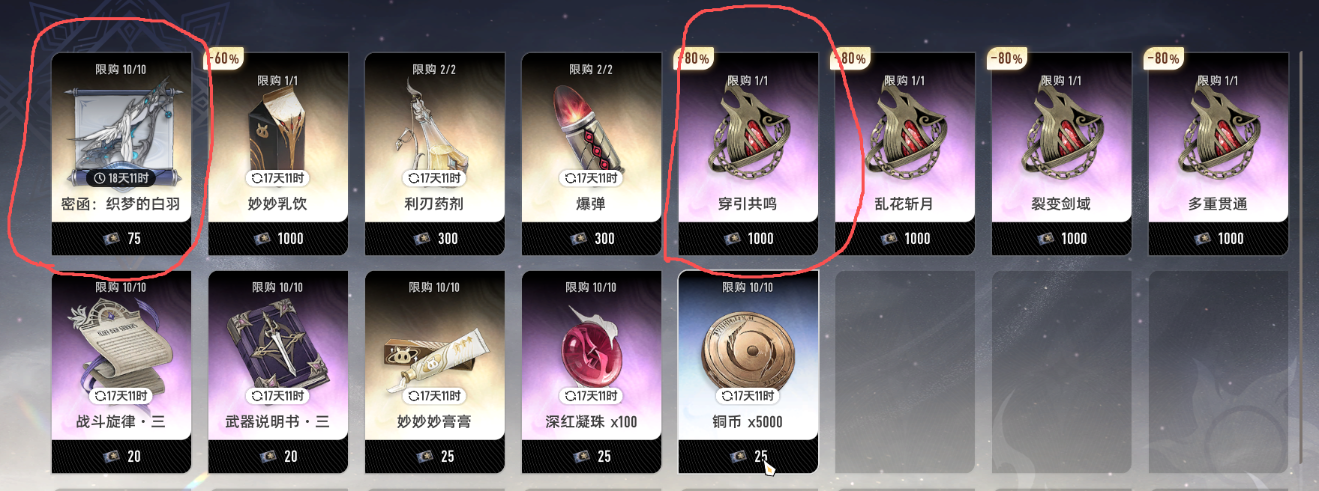This screenshot has width=1319, height=491.
Task: Select the 战斗旋律・三 sheet music item
Action: (x=121, y=372)
